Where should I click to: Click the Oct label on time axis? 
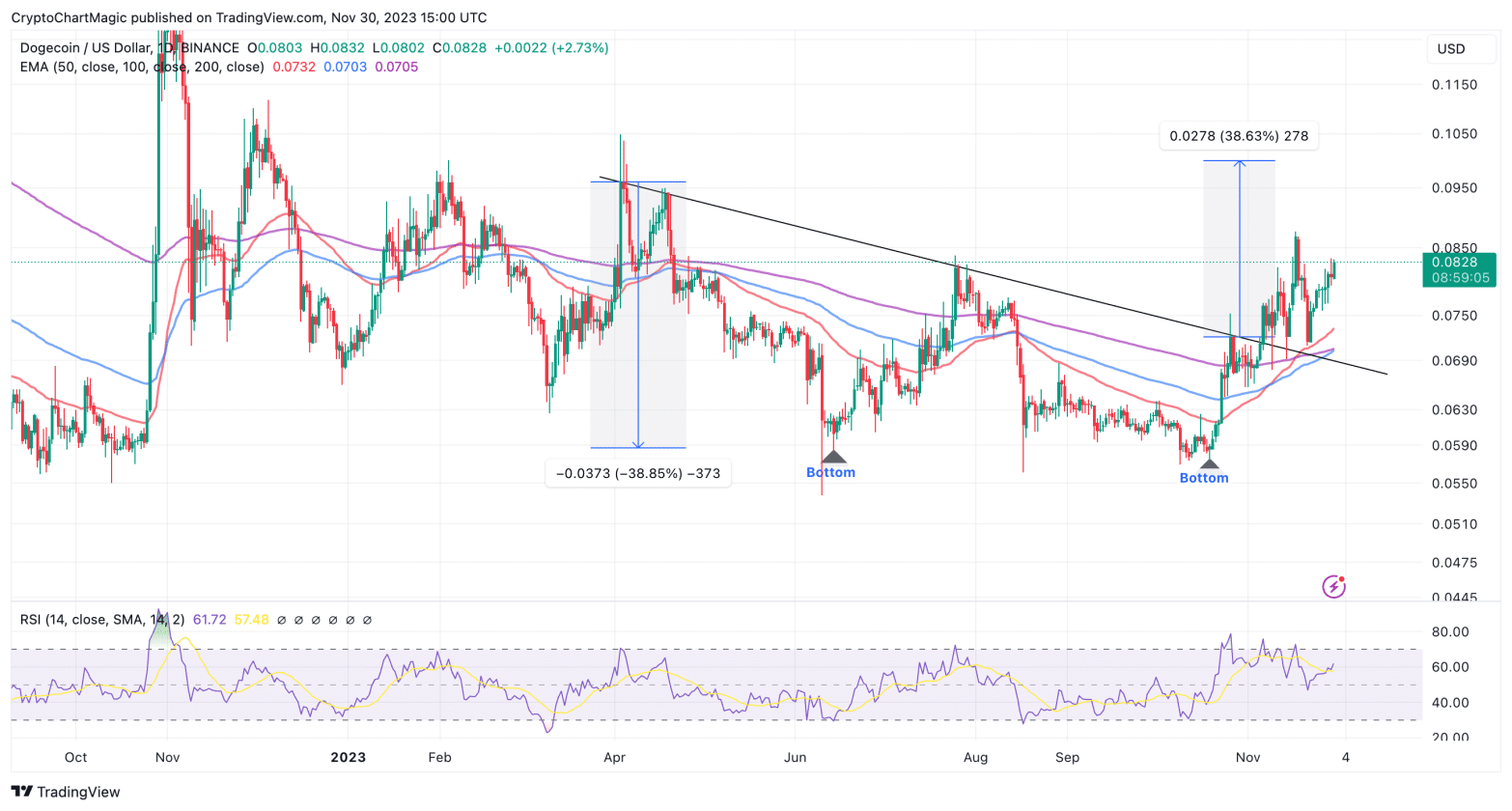pyautogui.click(x=75, y=757)
